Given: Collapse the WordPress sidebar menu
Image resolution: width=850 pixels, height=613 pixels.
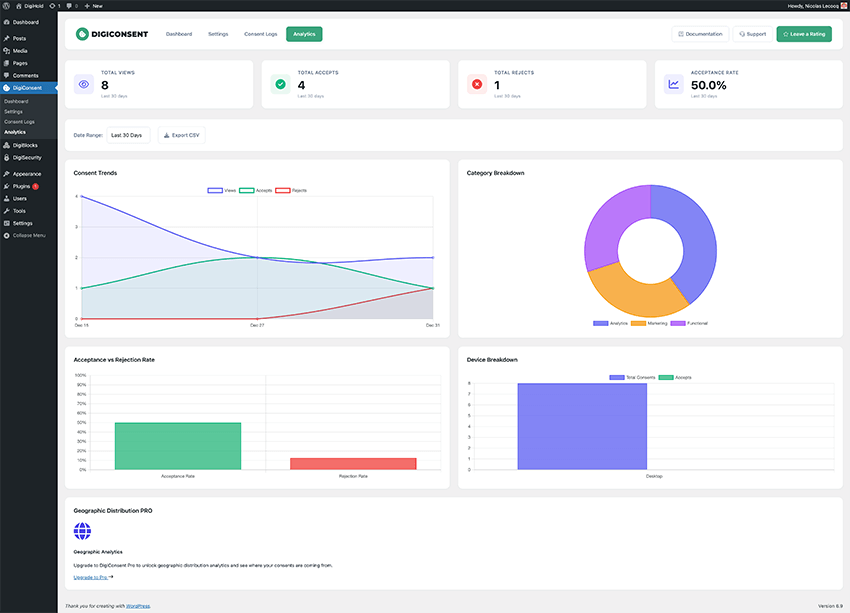Looking at the screenshot, I should point(26,235).
